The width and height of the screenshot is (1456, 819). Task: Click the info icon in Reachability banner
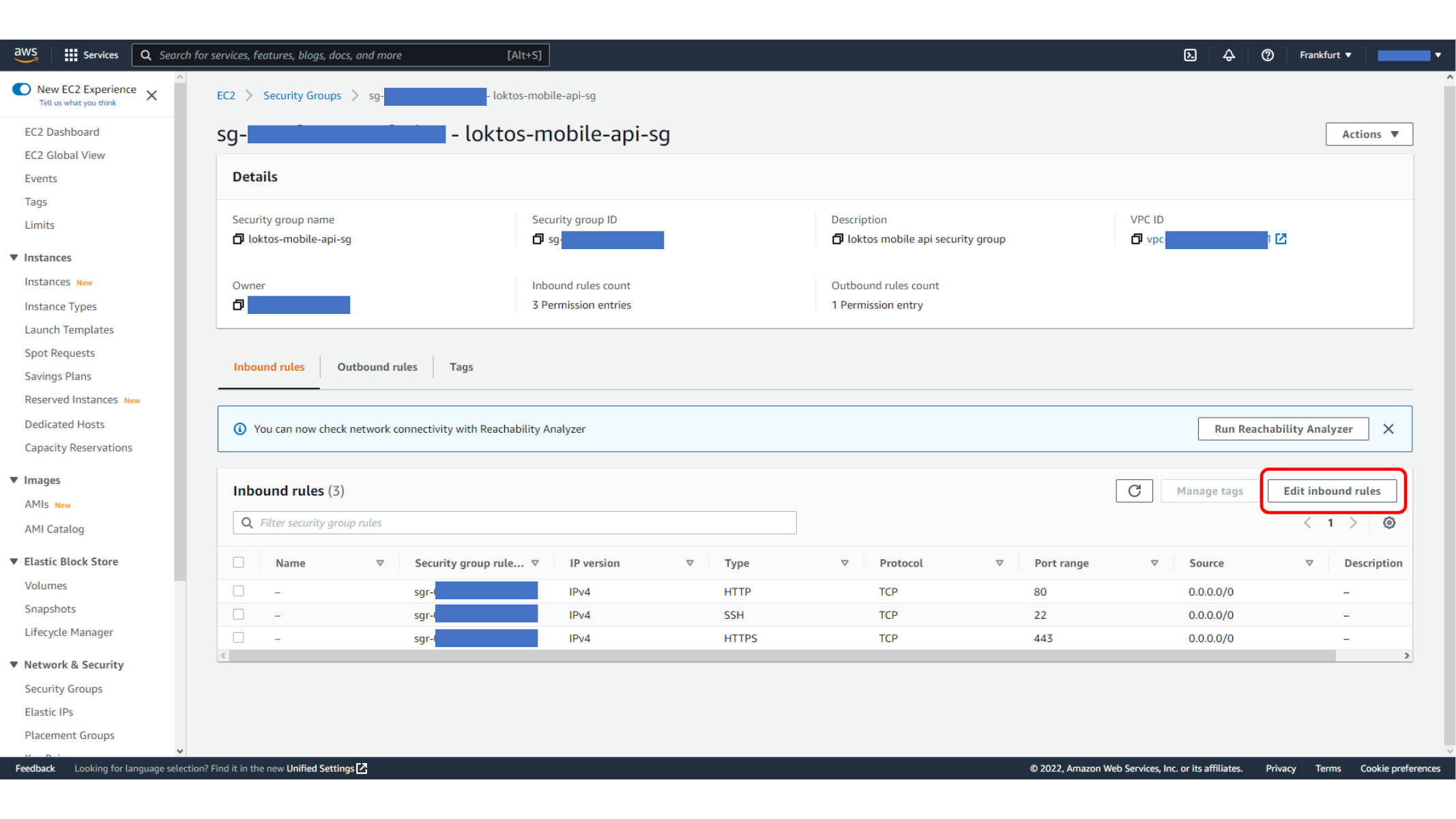(239, 429)
